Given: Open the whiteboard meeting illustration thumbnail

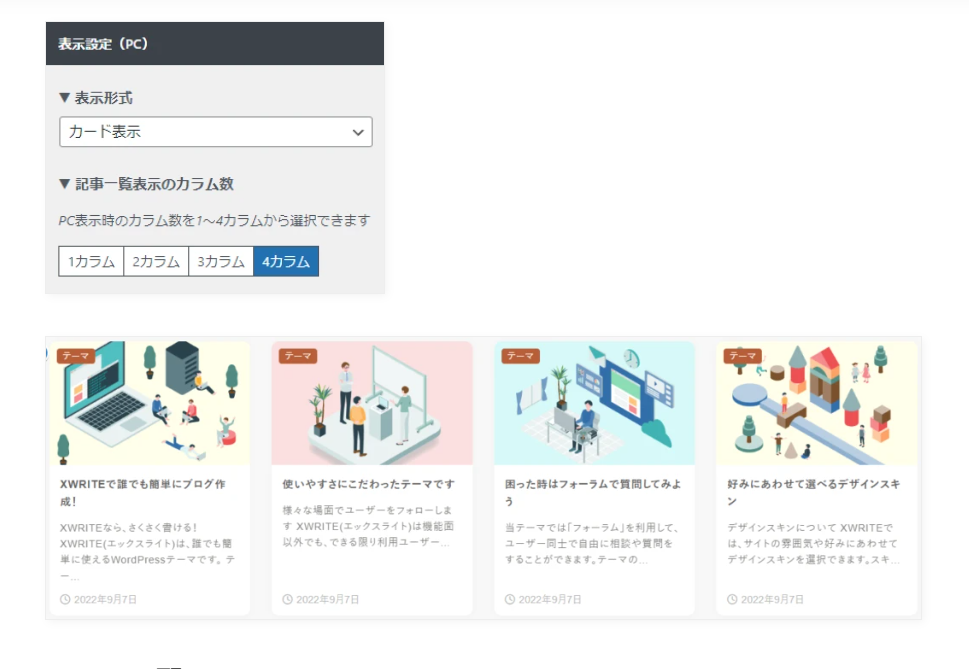Looking at the screenshot, I should [x=372, y=403].
